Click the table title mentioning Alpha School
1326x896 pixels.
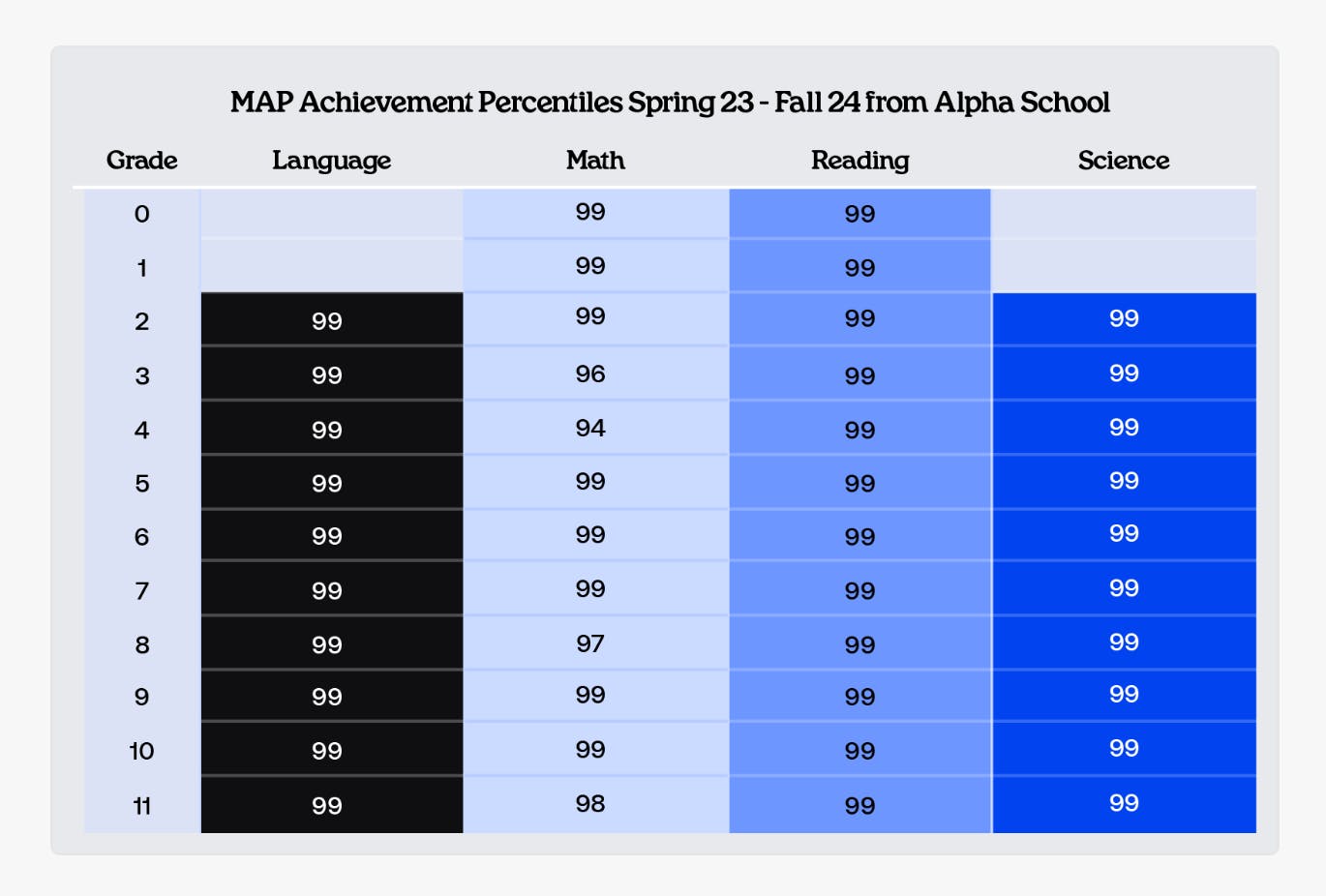click(670, 103)
